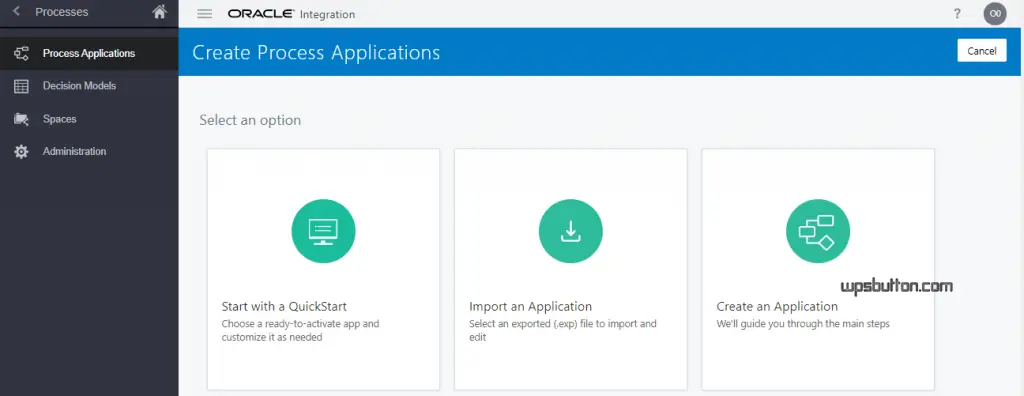Screen dimensions: 1024x396
Task: Click 'Choose a ready-to-activate app' description
Action: coord(300,331)
